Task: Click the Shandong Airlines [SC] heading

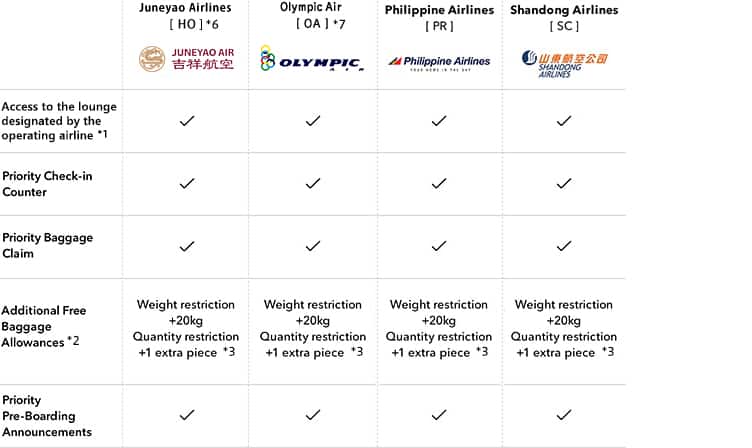Action: [564, 18]
